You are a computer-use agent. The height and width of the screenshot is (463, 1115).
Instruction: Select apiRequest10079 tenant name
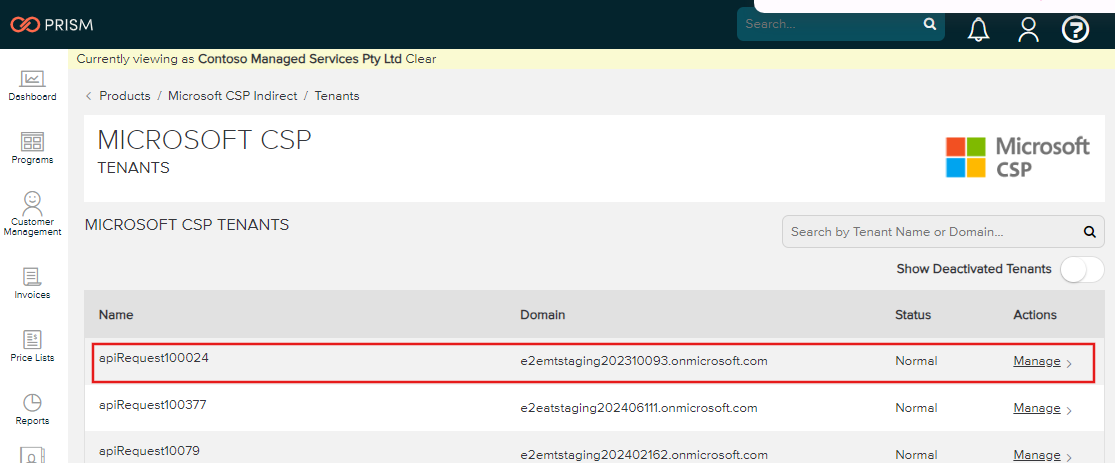[149, 451]
